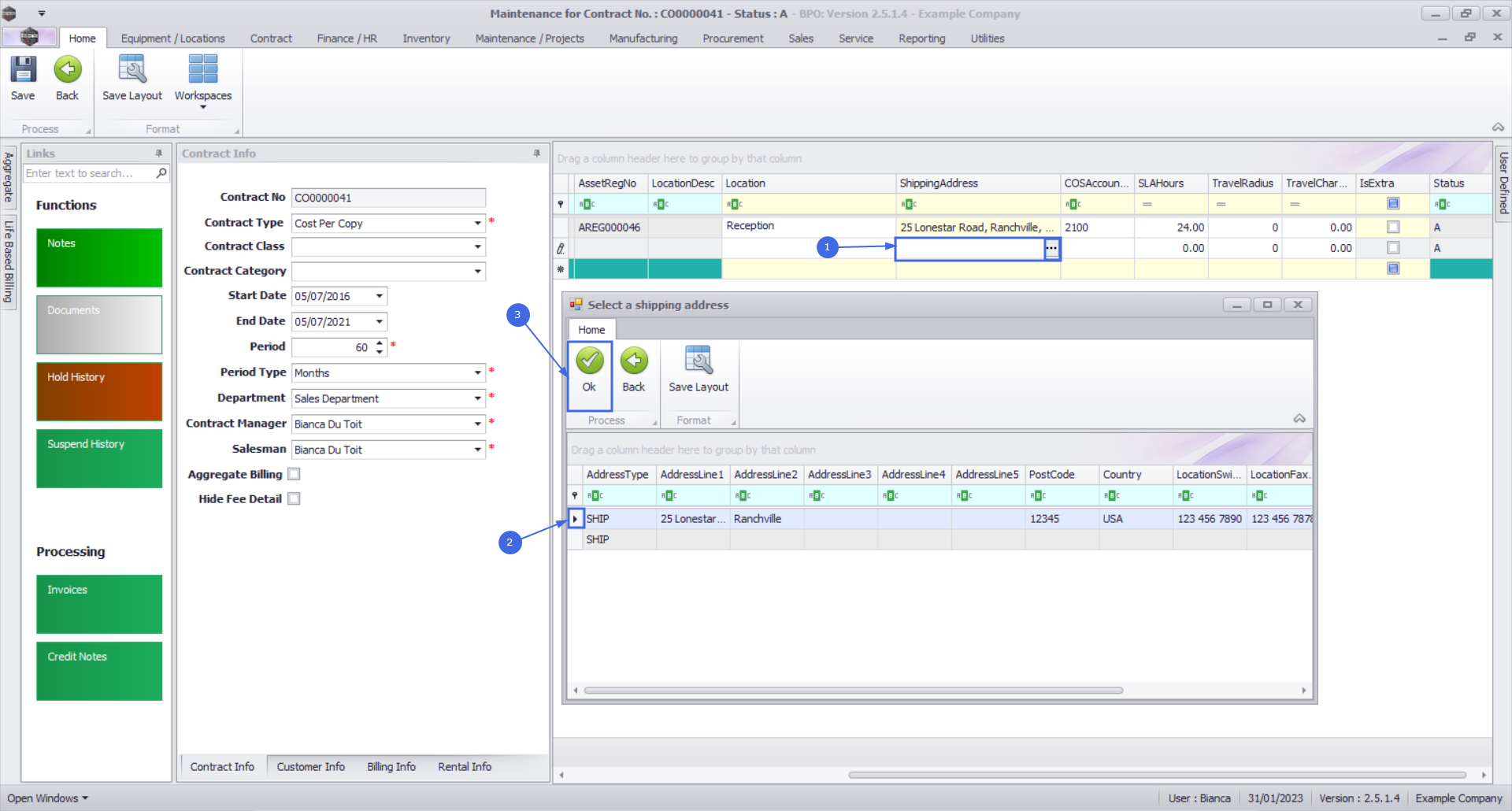The width and height of the screenshot is (1512, 811).
Task: Click the green Back arrow in main ribbon
Action: [68, 78]
